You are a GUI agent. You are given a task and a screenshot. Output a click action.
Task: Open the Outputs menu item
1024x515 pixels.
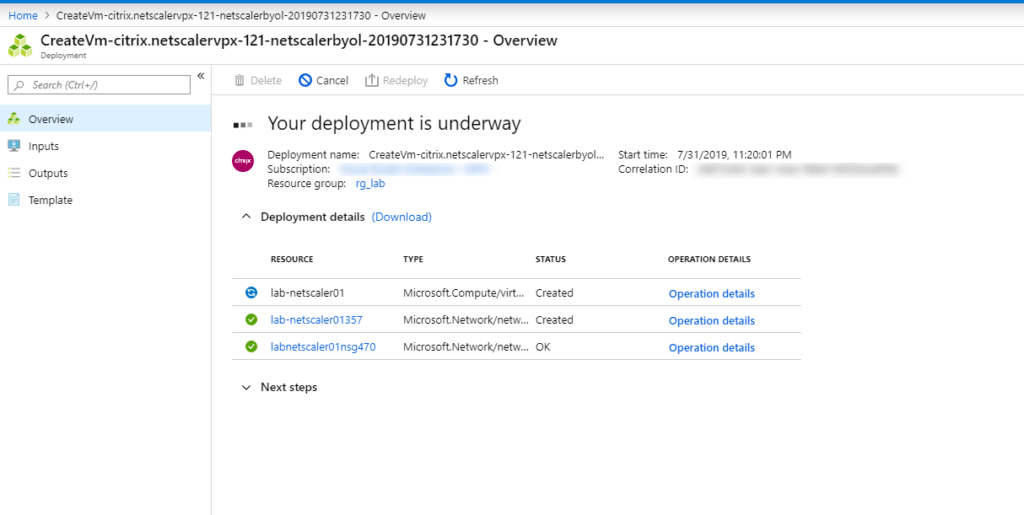click(x=105, y=173)
